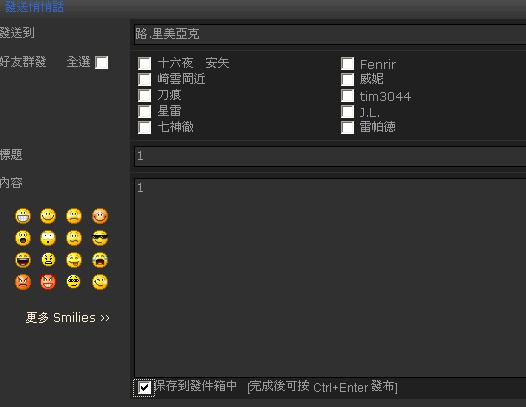Open 更多 Smilies link
Image resolution: width=526 pixels, height=407 pixels.
pyautogui.click(x=68, y=317)
